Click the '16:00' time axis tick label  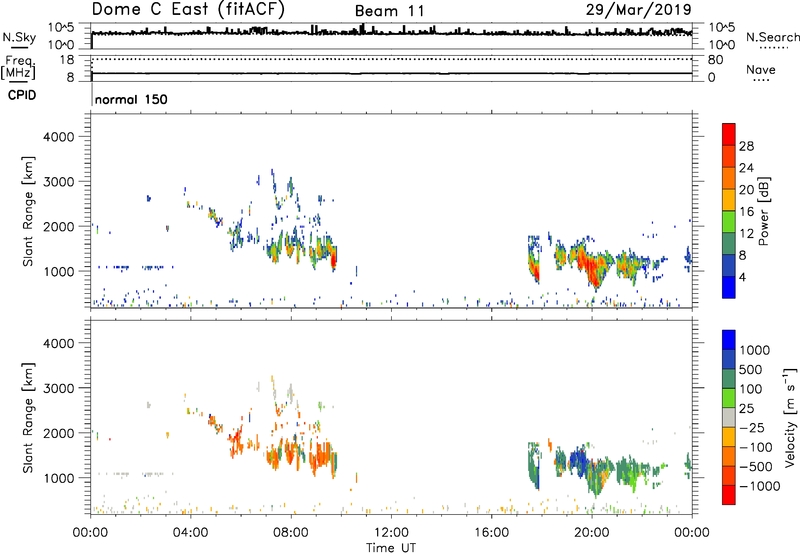(491, 533)
